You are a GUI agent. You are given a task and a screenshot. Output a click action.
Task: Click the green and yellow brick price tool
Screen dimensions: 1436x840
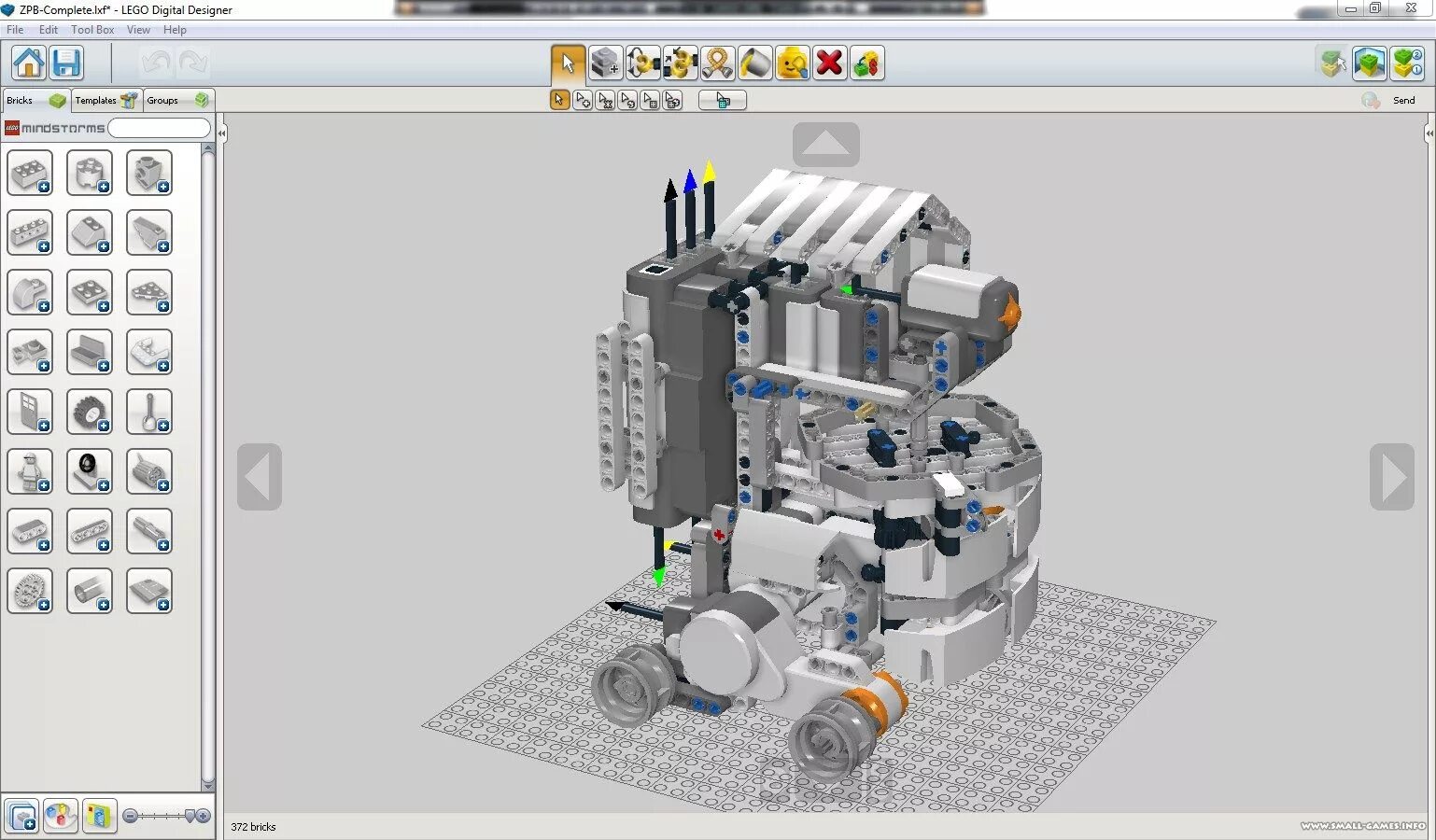[867, 63]
